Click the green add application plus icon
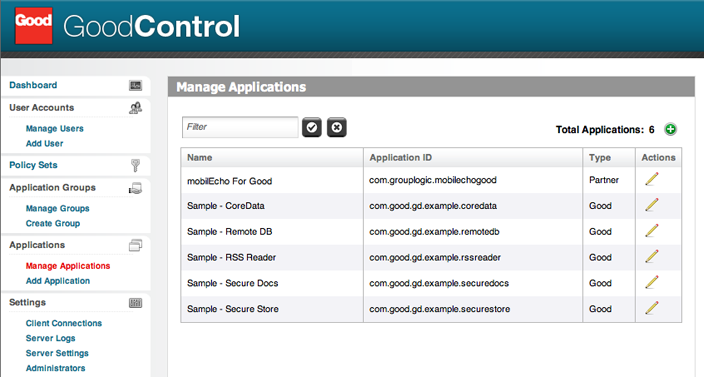 [x=670, y=129]
